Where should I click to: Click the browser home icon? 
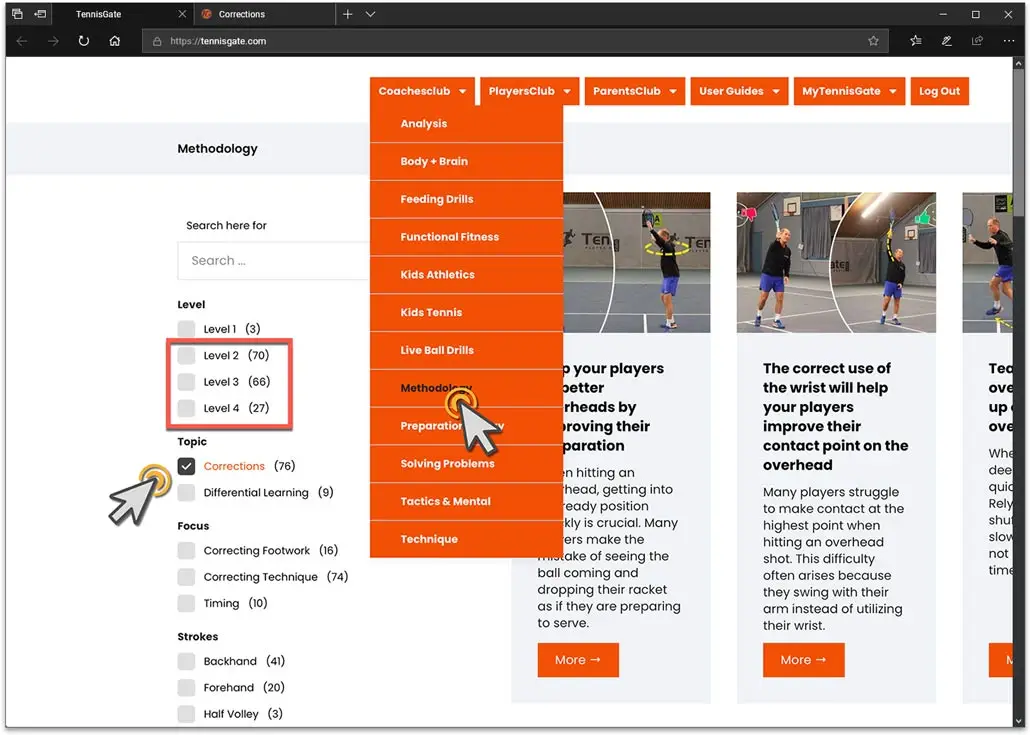point(115,41)
